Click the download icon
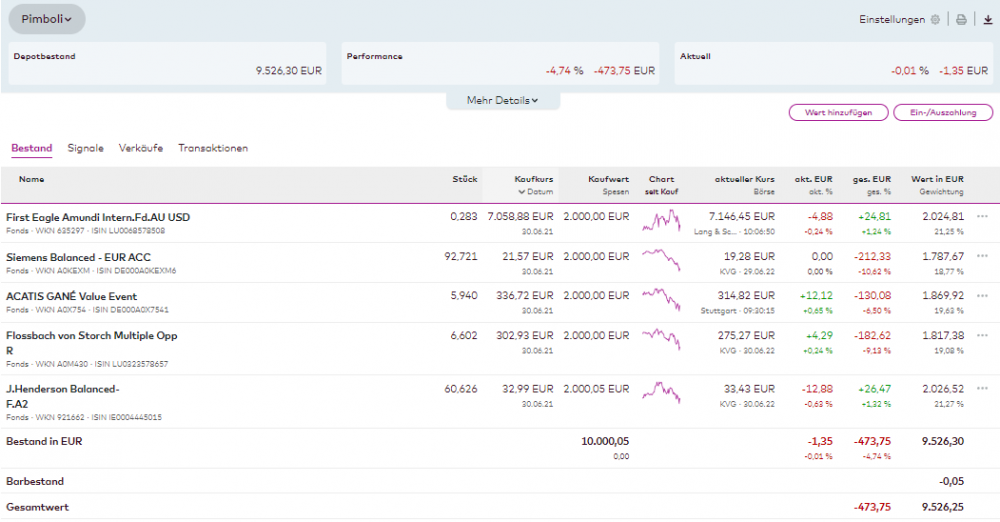The image size is (1000, 522). [988, 19]
